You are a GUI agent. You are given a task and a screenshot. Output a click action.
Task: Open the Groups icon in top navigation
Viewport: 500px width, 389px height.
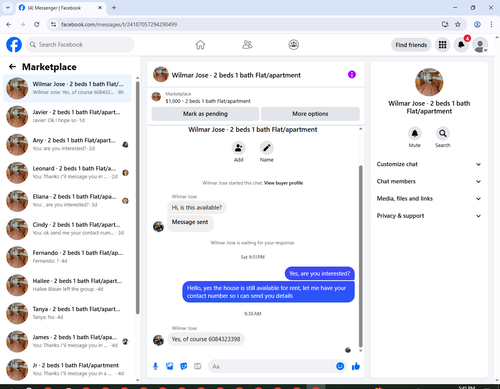click(294, 45)
